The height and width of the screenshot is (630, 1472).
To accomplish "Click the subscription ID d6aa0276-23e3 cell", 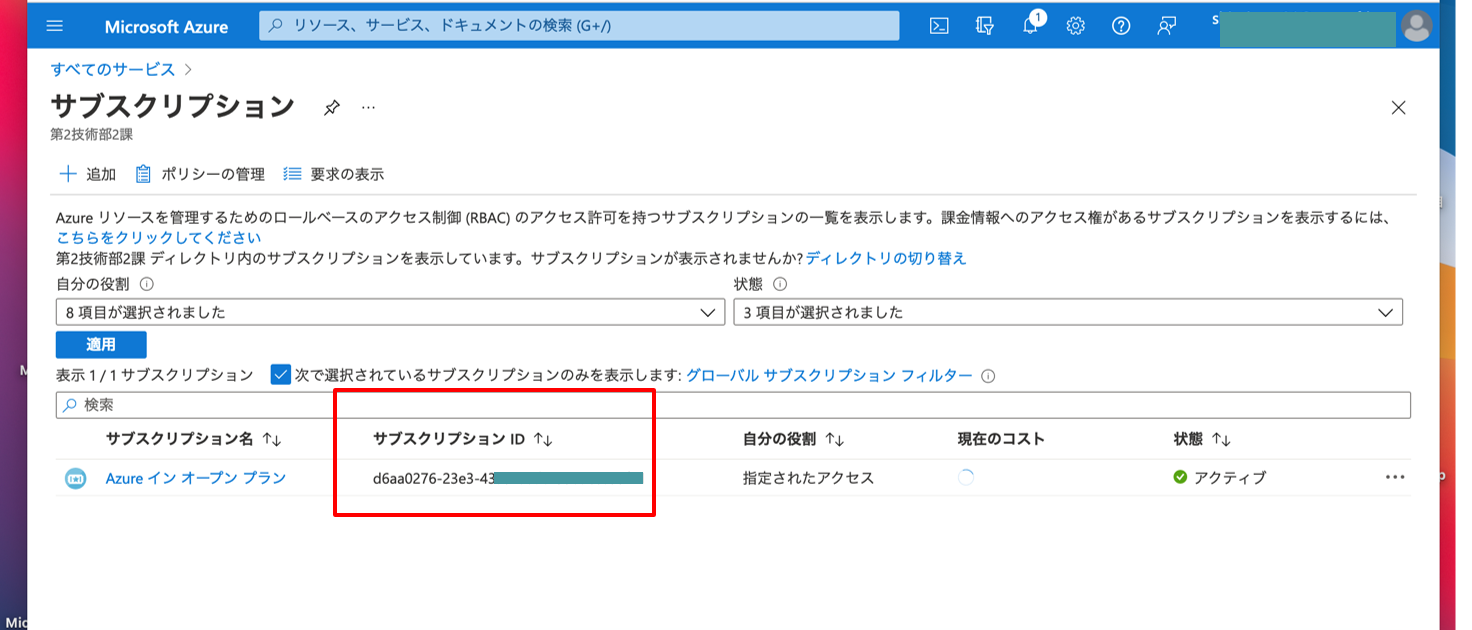I will click(507, 478).
